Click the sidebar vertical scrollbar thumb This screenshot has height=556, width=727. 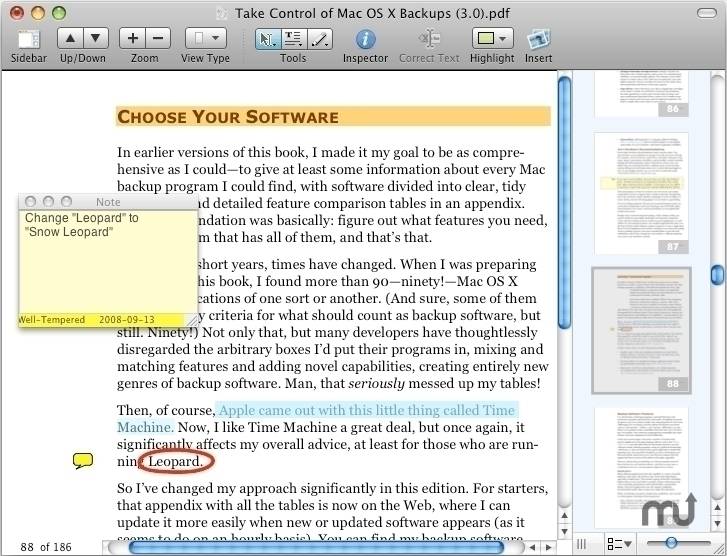[717, 275]
